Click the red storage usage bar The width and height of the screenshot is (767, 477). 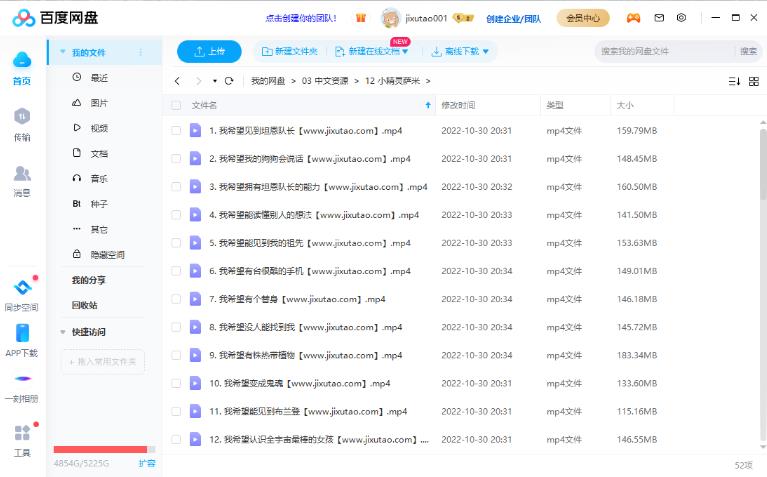tap(100, 449)
